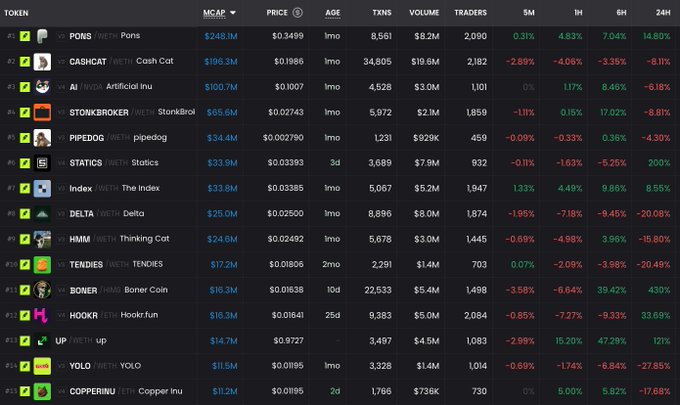Click PONS market cap $248.1M
Viewport: 680px width, 405px height.
(x=221, y=36)
